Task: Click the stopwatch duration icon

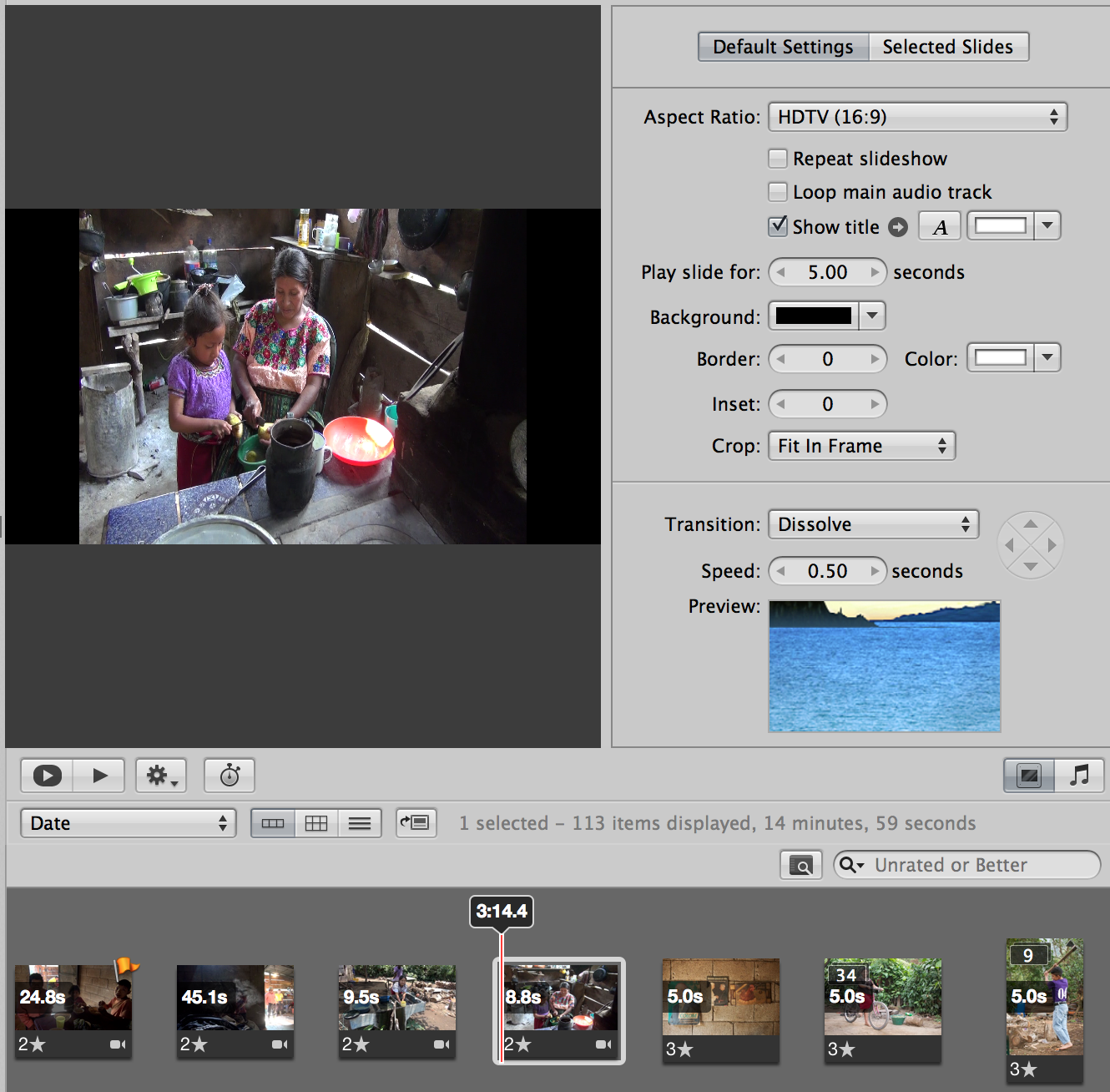Action: (230, 776)
